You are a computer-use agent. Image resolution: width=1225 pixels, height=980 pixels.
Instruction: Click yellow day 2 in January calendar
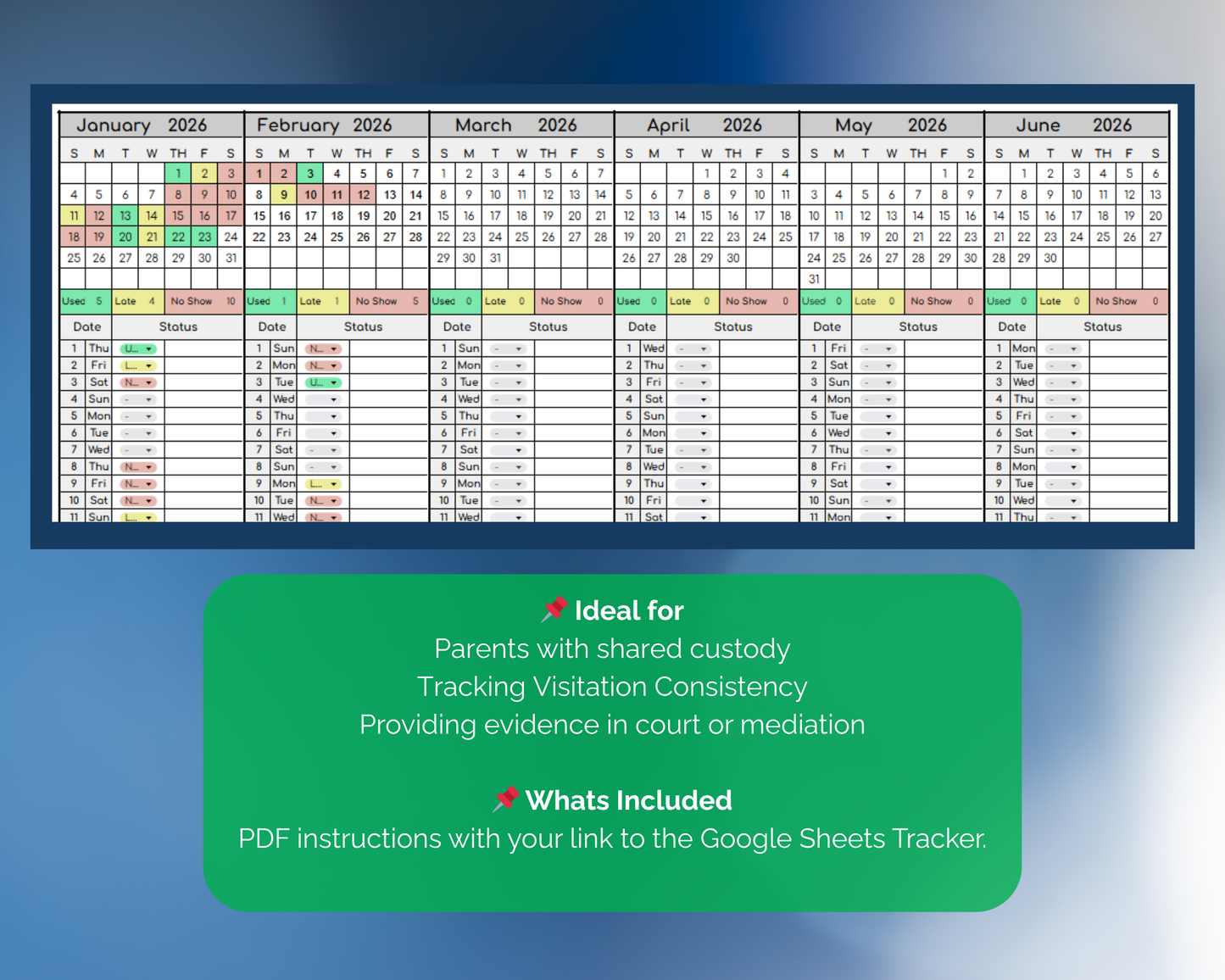pyautogui.click(x=204, y=174)
